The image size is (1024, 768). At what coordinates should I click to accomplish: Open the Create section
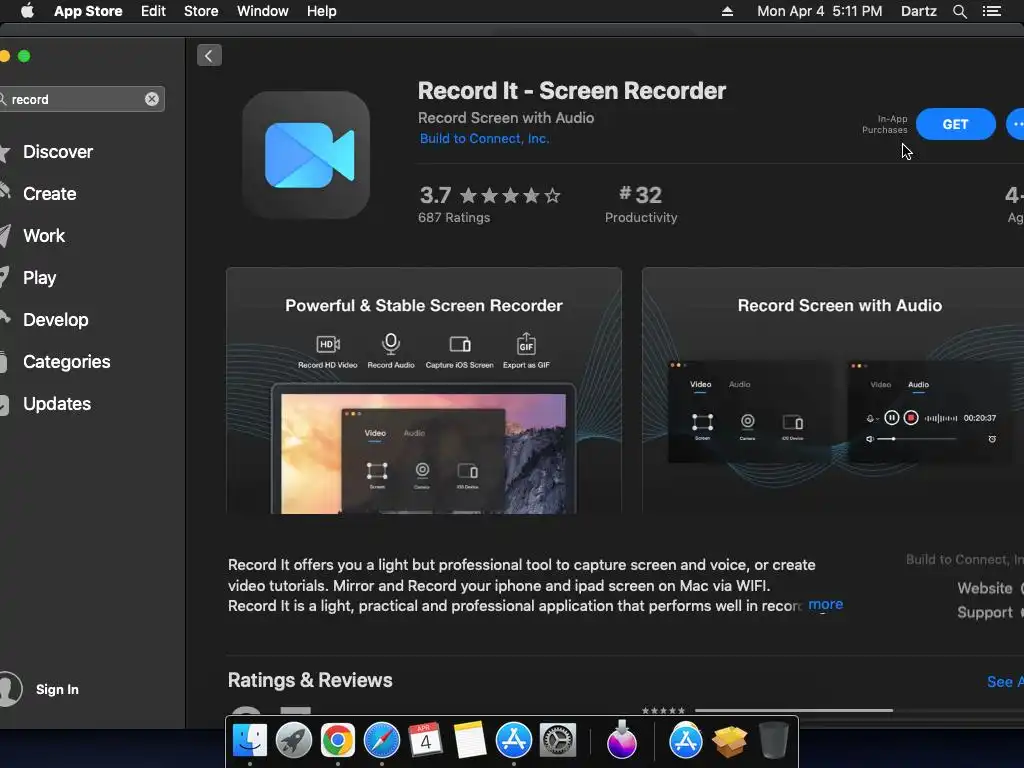click(50, 194)
